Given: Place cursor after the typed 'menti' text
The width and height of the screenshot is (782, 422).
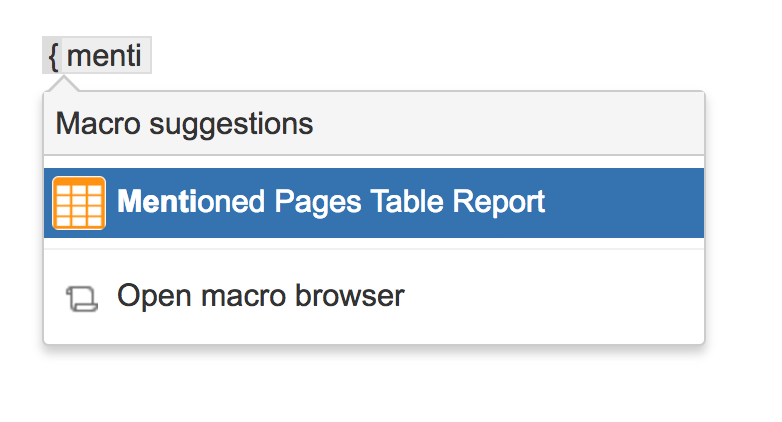Looking at the screenshot, I should click(143, 56).
